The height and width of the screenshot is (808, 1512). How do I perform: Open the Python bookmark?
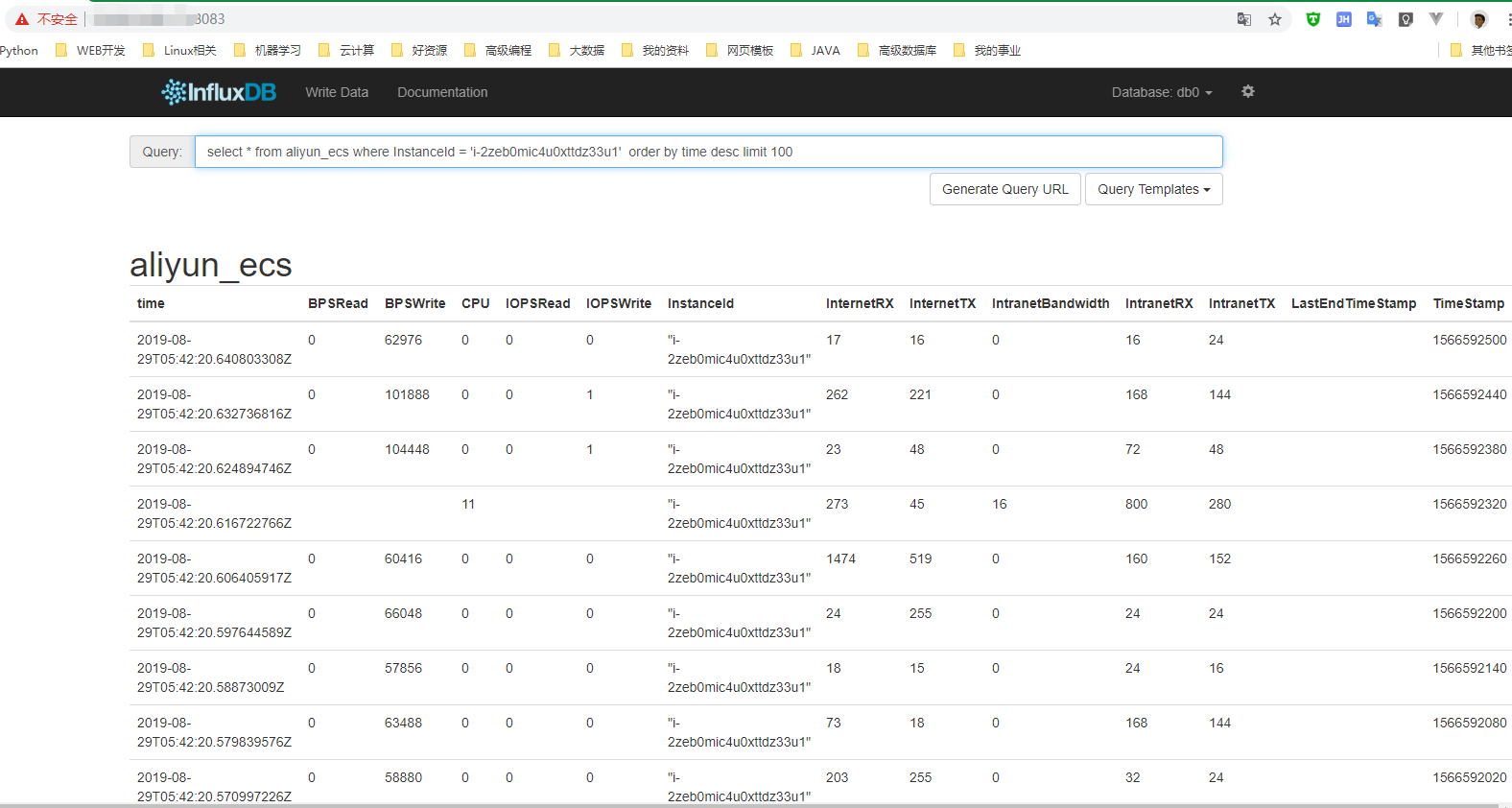pos(19,51)
